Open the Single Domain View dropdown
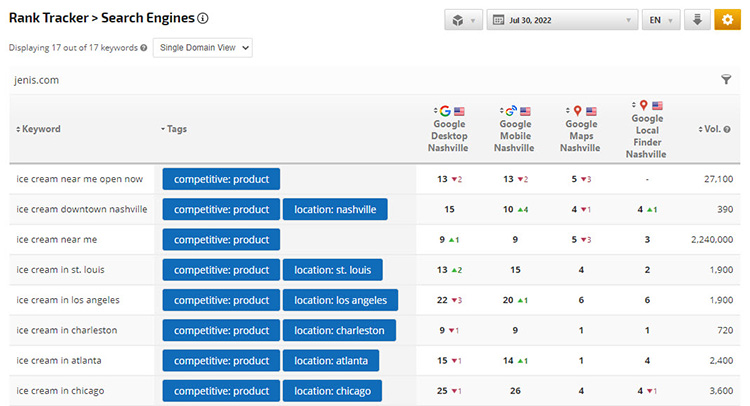750x406 pixels. (203, 47)
